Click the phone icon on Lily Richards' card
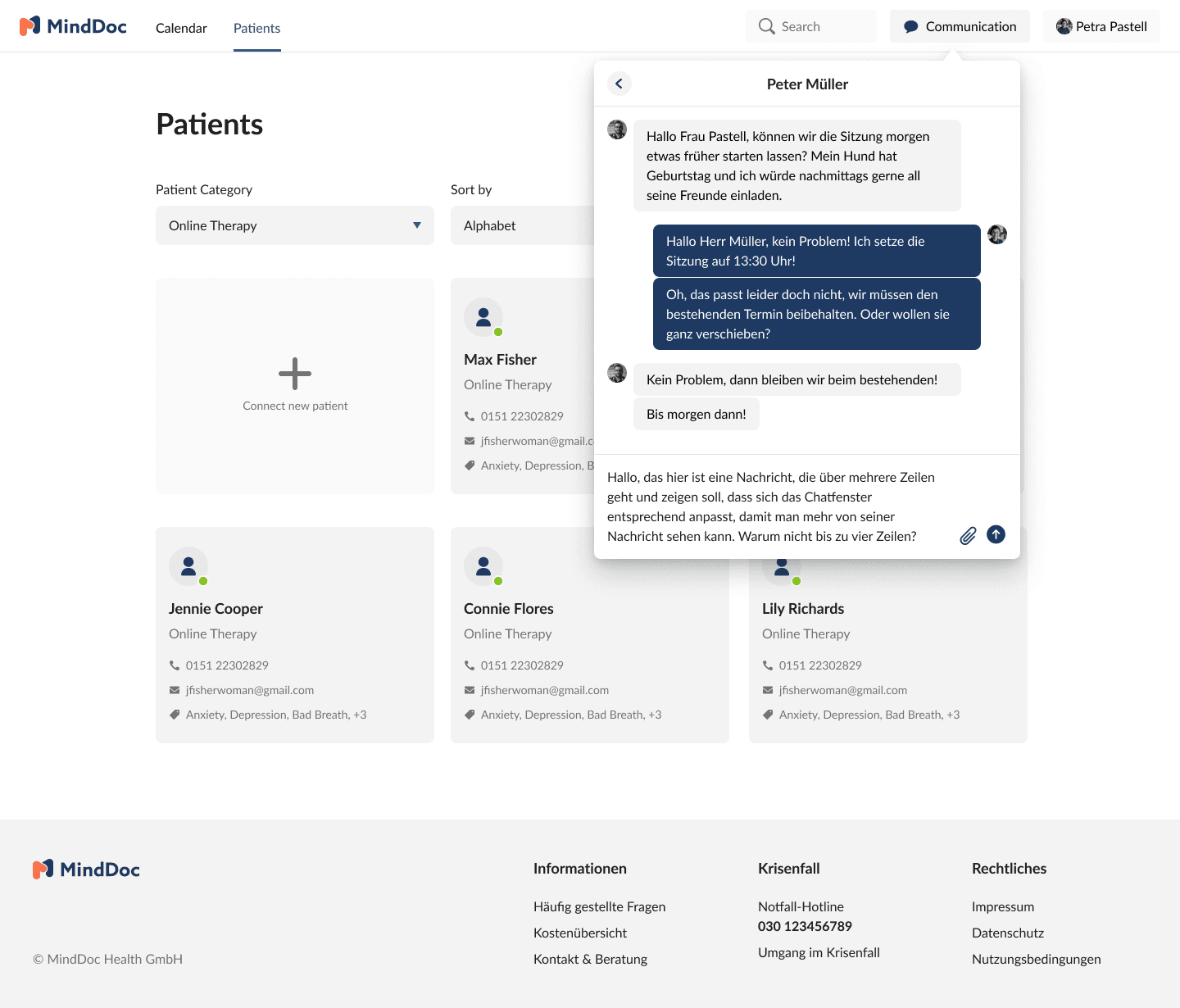 (768, 665)
